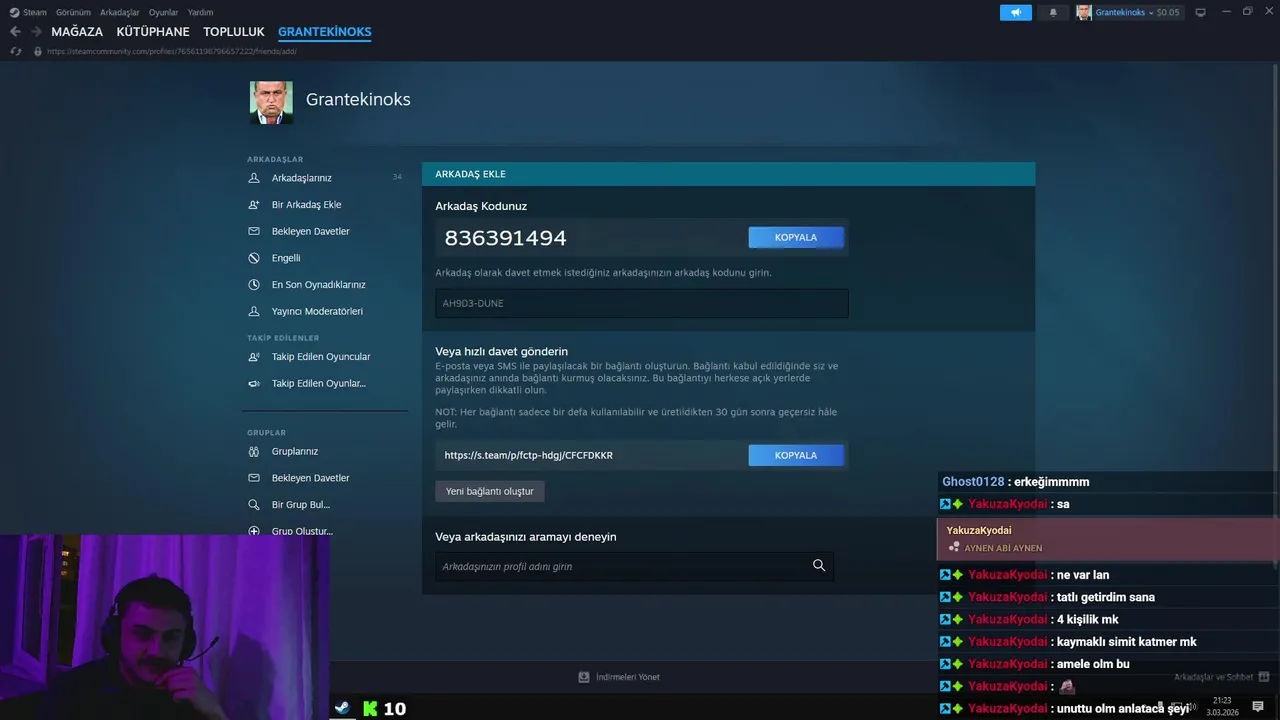Click the Big Picture mode monitor icon
This screenshot has width=1280, height=720.
click(1200, 12)
